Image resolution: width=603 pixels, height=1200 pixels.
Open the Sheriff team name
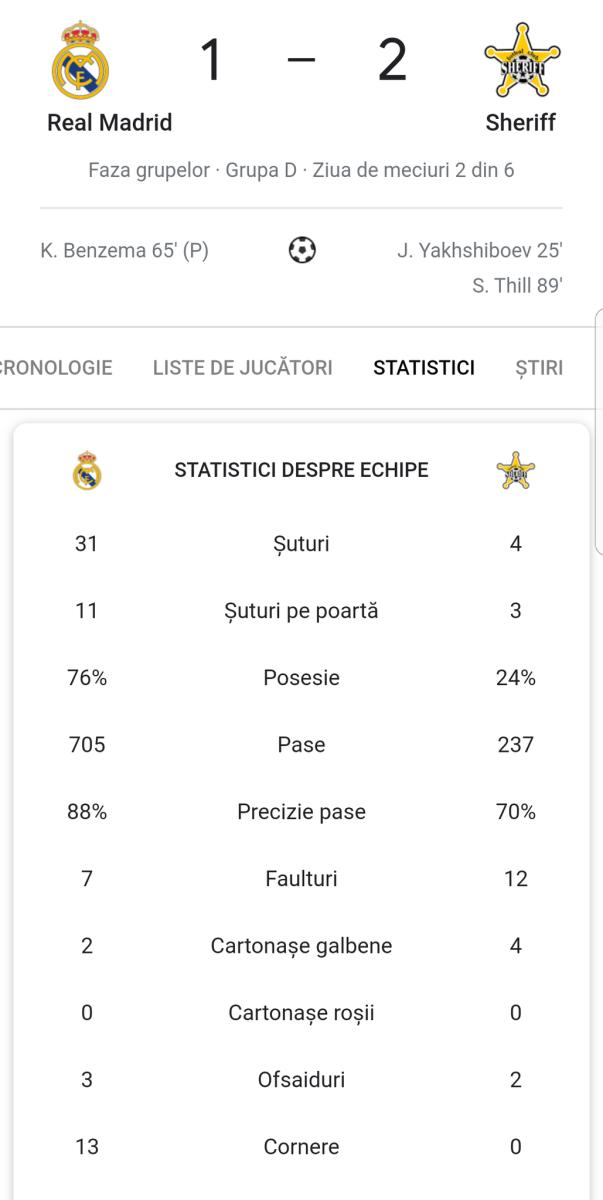tap(521, 123)
